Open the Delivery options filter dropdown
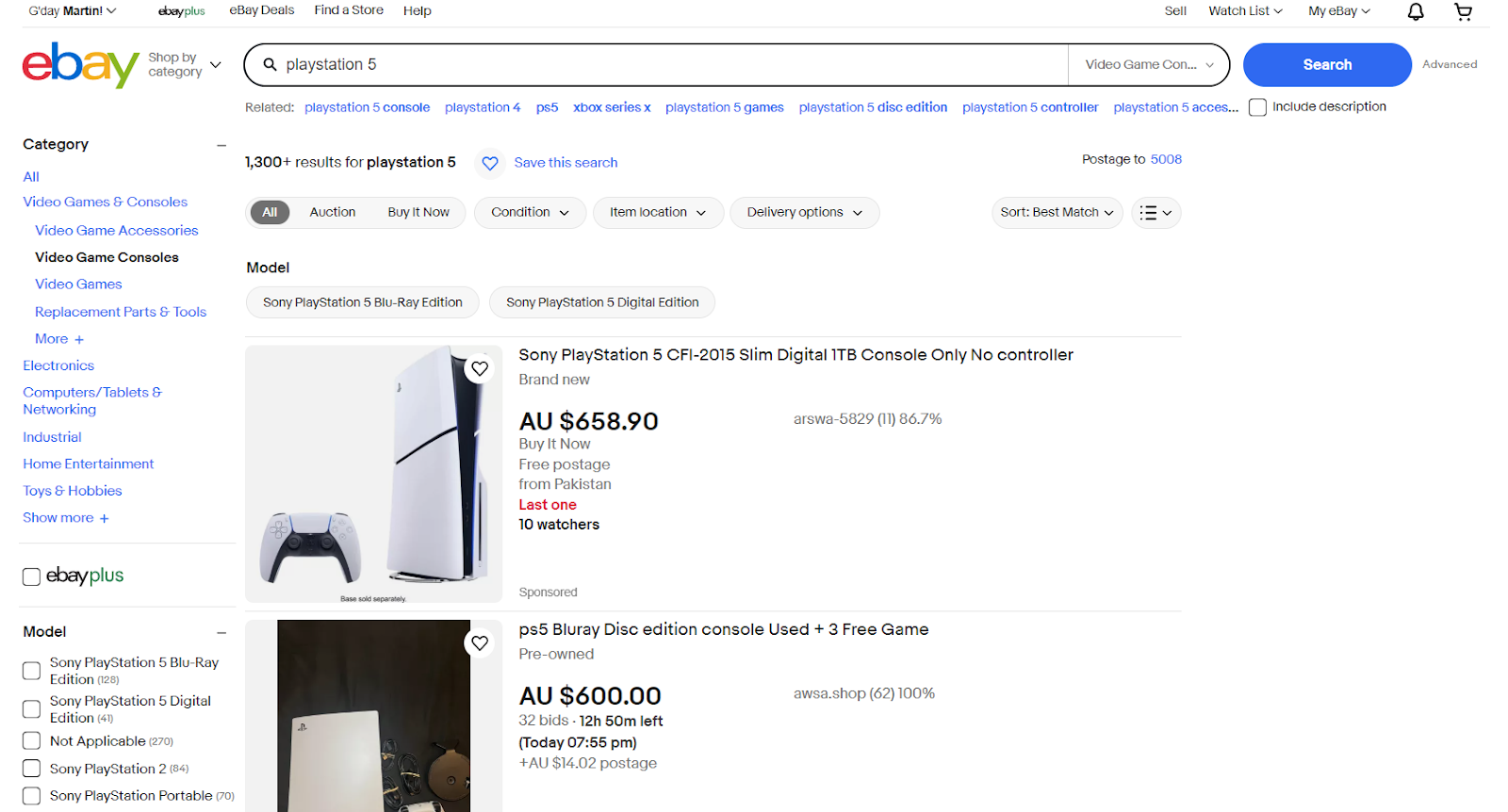This screenshot has height=812, width=1508. click(x=805, y=213)
